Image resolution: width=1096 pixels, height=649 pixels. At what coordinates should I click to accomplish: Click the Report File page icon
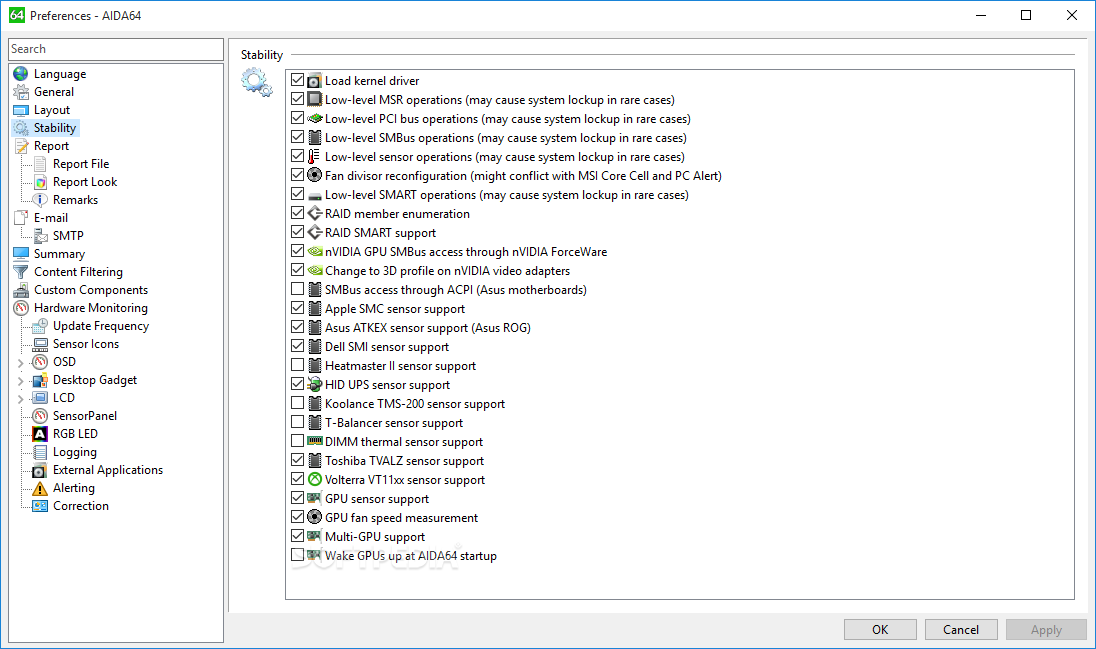[41, 164]
